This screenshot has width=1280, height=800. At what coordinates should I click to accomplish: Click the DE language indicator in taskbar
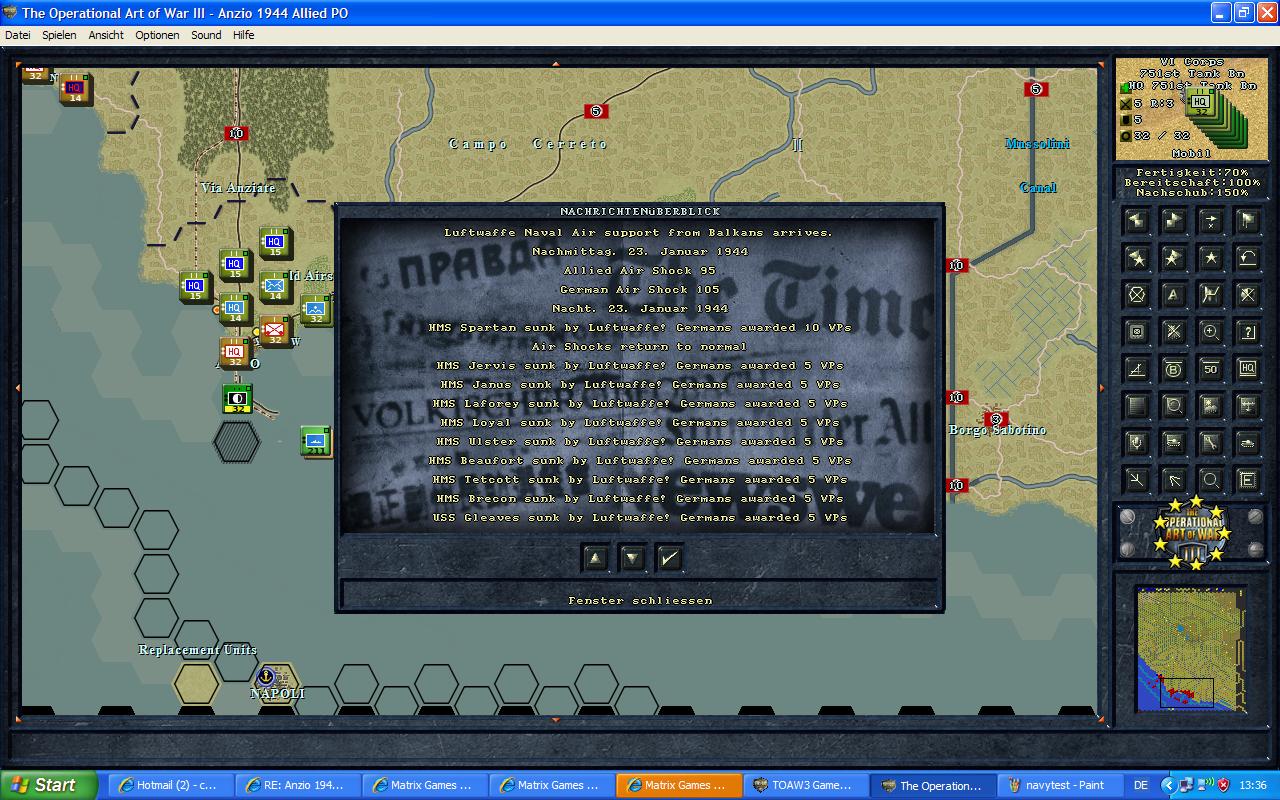(1142, 785)
